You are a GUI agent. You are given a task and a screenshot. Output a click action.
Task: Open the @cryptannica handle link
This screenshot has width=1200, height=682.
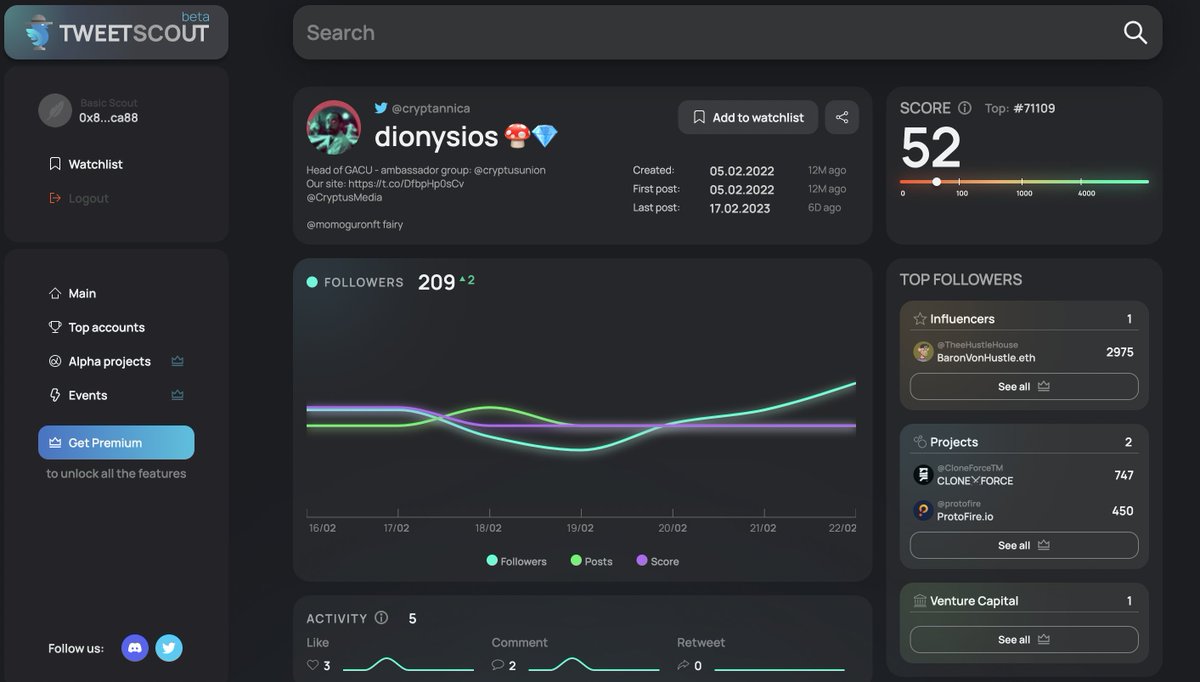(x=430, y=108)
